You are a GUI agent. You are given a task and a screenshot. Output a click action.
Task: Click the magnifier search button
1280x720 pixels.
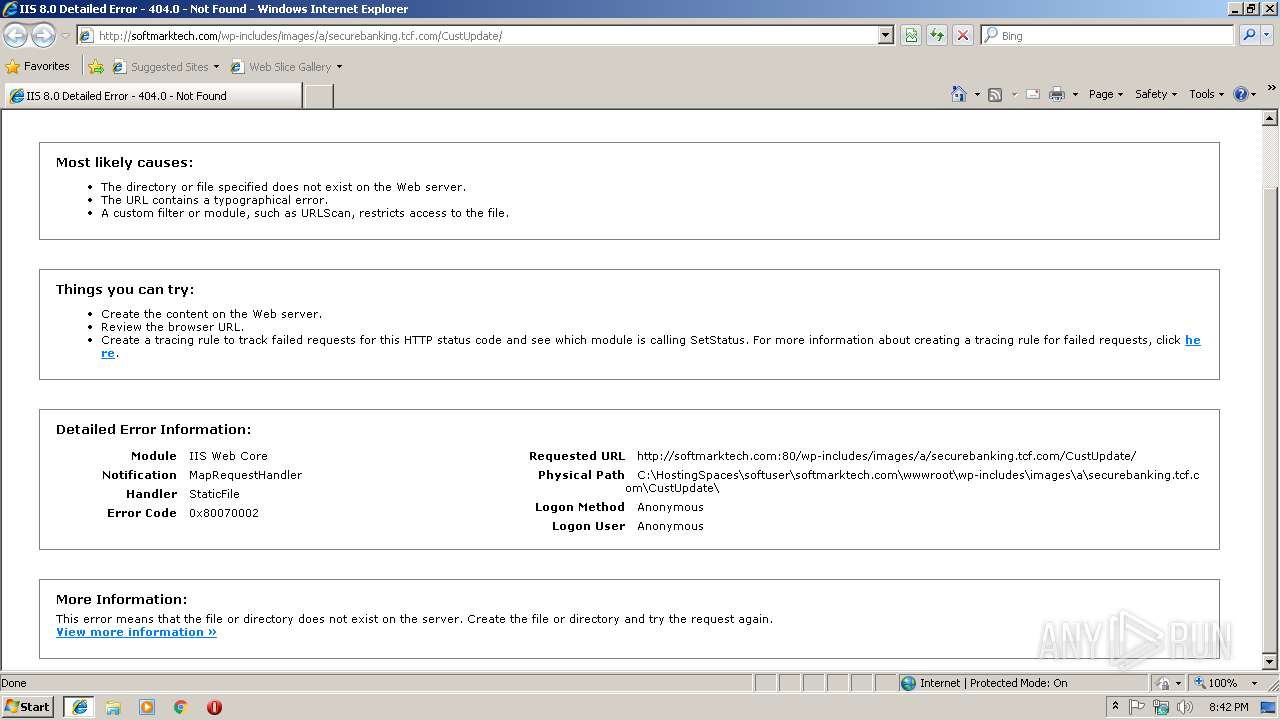point(1248,36)
